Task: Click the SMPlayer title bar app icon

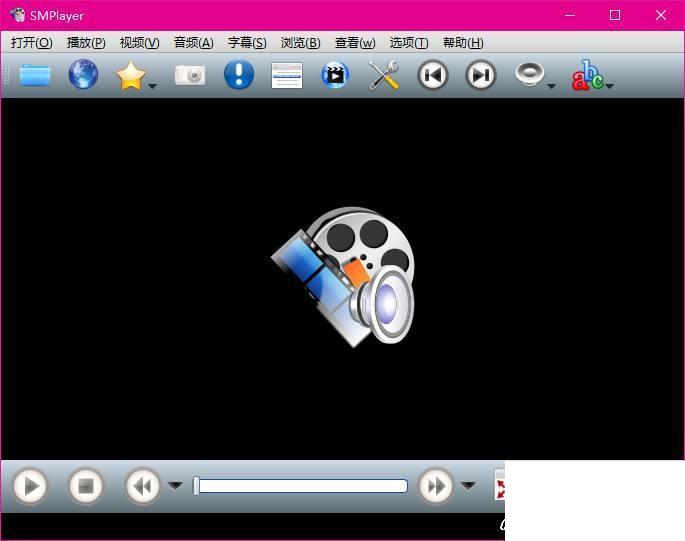Action: pyautogui.click(x=17, y=15)
